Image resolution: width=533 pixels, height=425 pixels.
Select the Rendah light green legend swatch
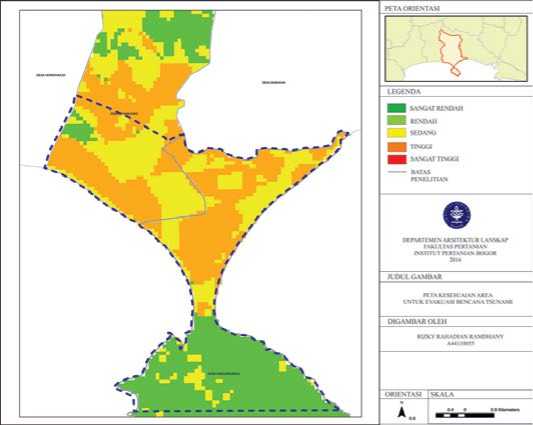coord(397,120)
